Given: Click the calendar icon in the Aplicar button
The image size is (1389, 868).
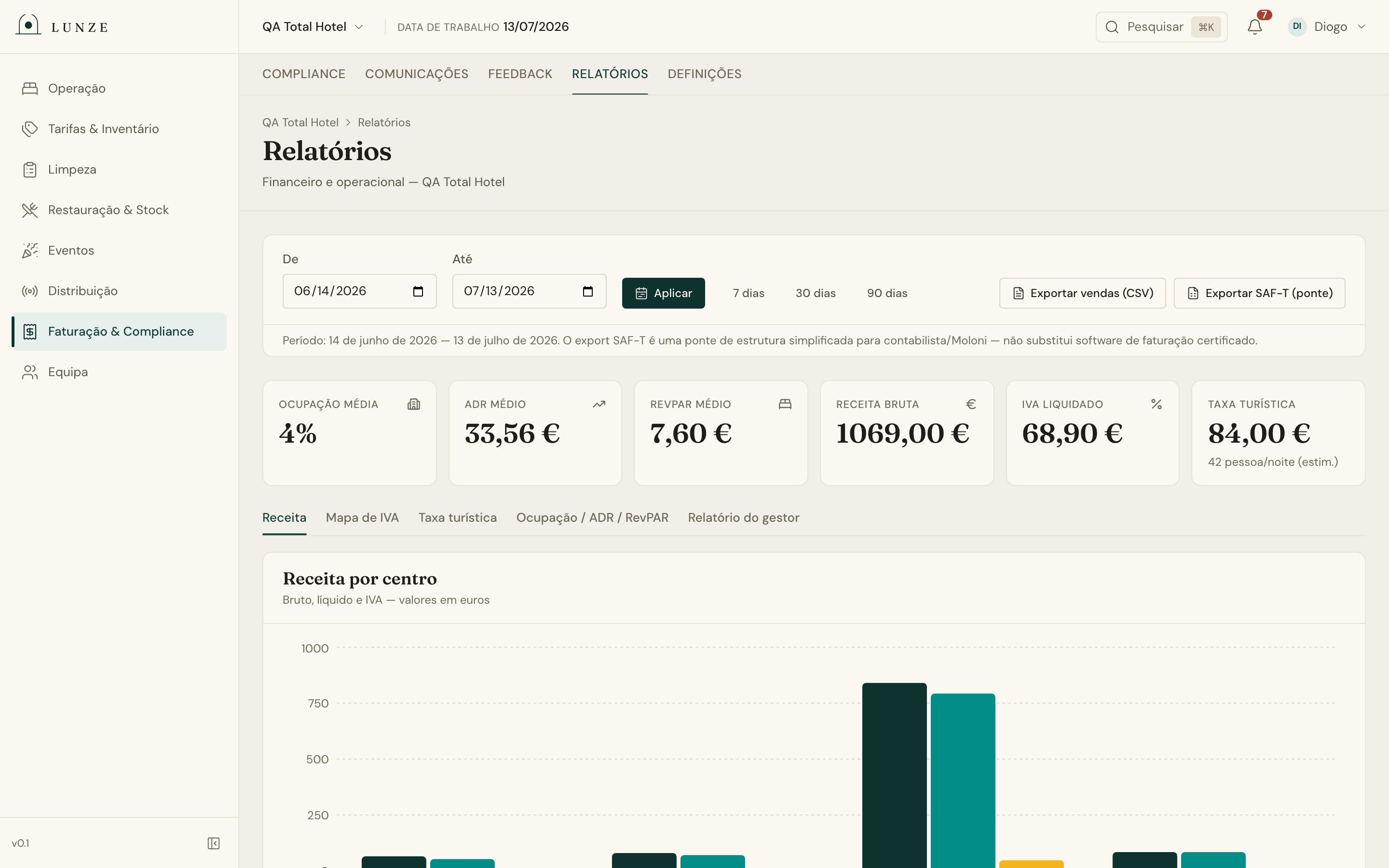Looking at the screenshot, I should click(x=641, y=293).
